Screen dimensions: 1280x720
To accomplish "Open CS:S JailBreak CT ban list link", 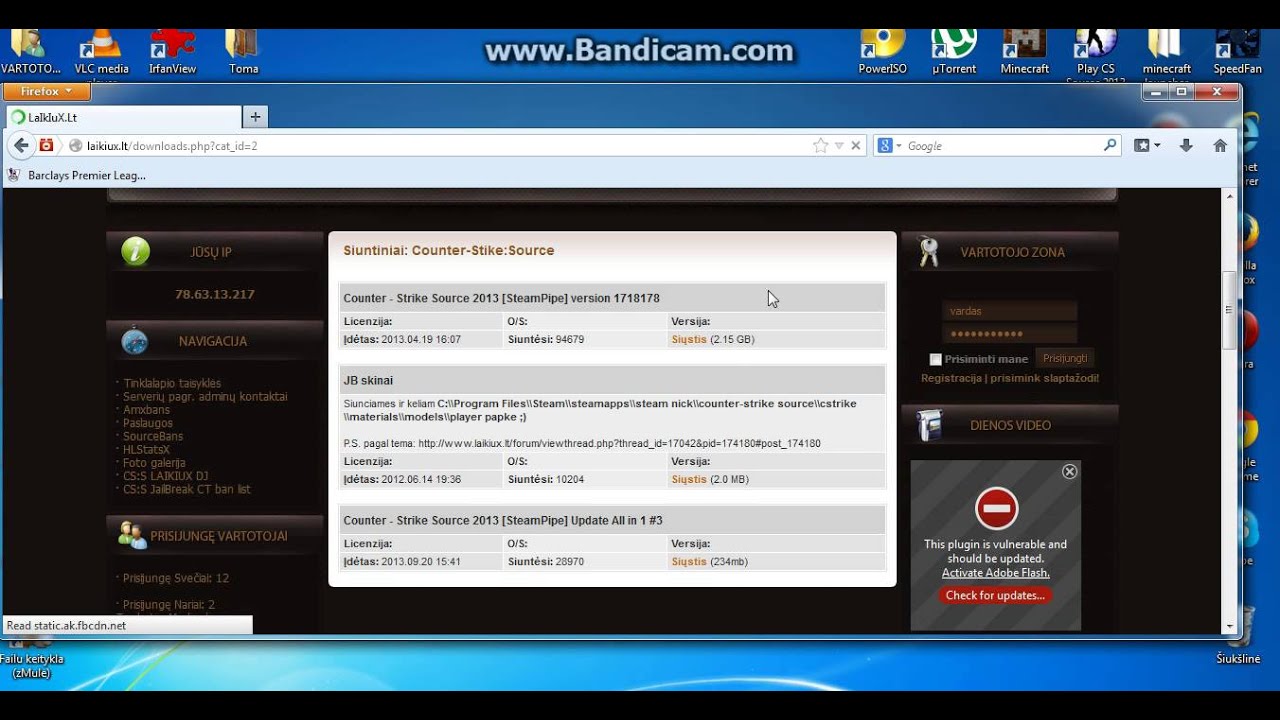I will pyautogui.click(x=186, y=489).
